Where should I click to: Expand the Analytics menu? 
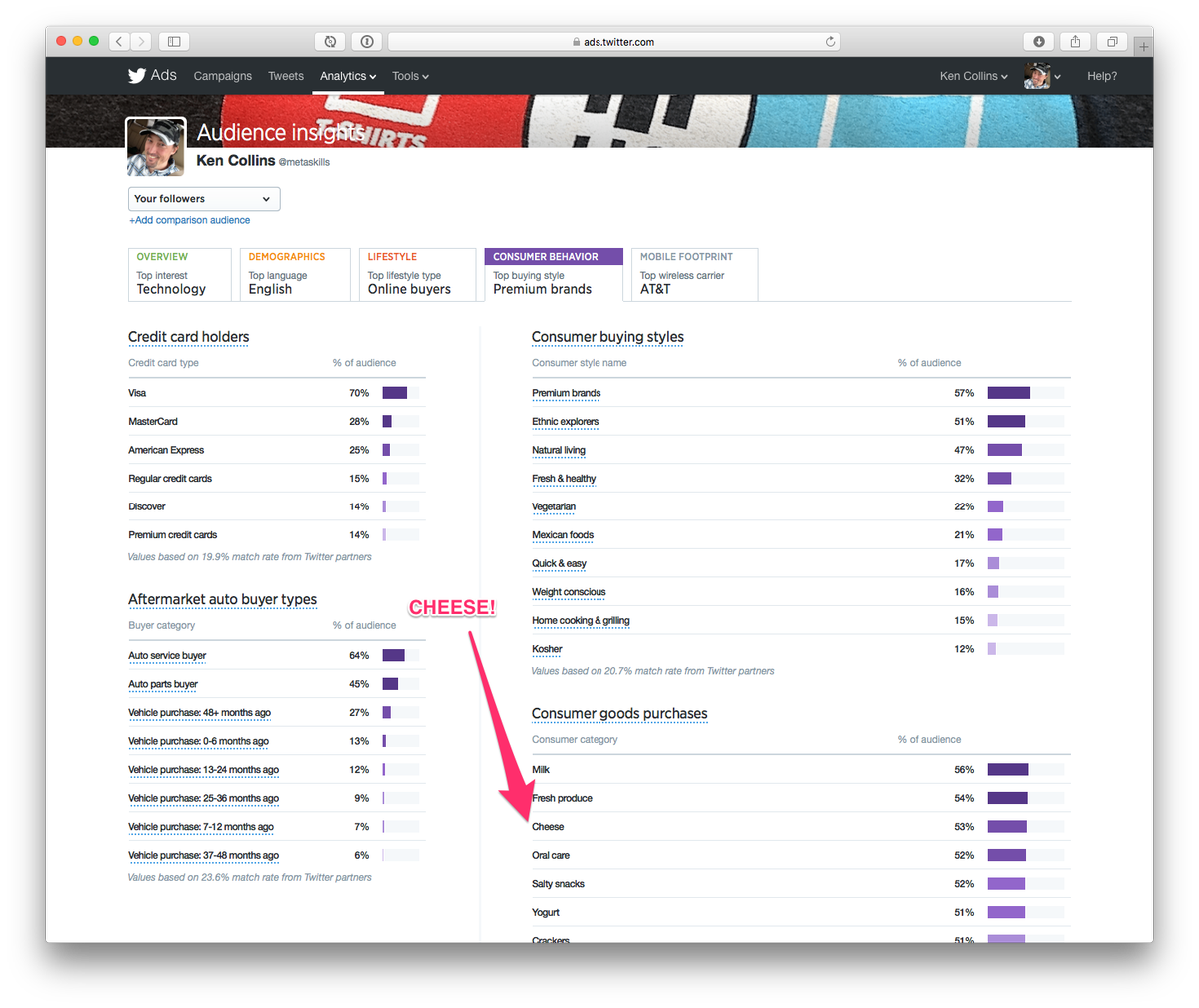348,76
